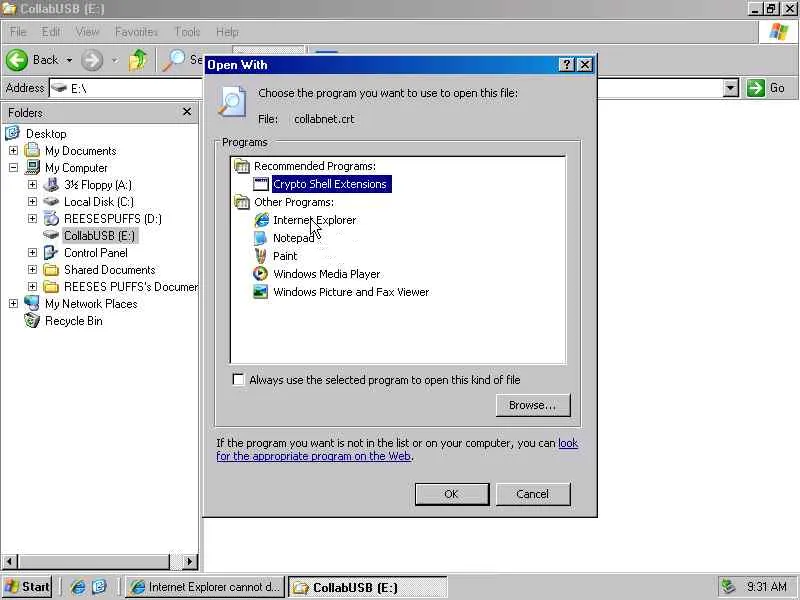This screenshot has width=800, height=600.
Task: Choose Paint from Other Programs
Action: (x=285, y=256)
